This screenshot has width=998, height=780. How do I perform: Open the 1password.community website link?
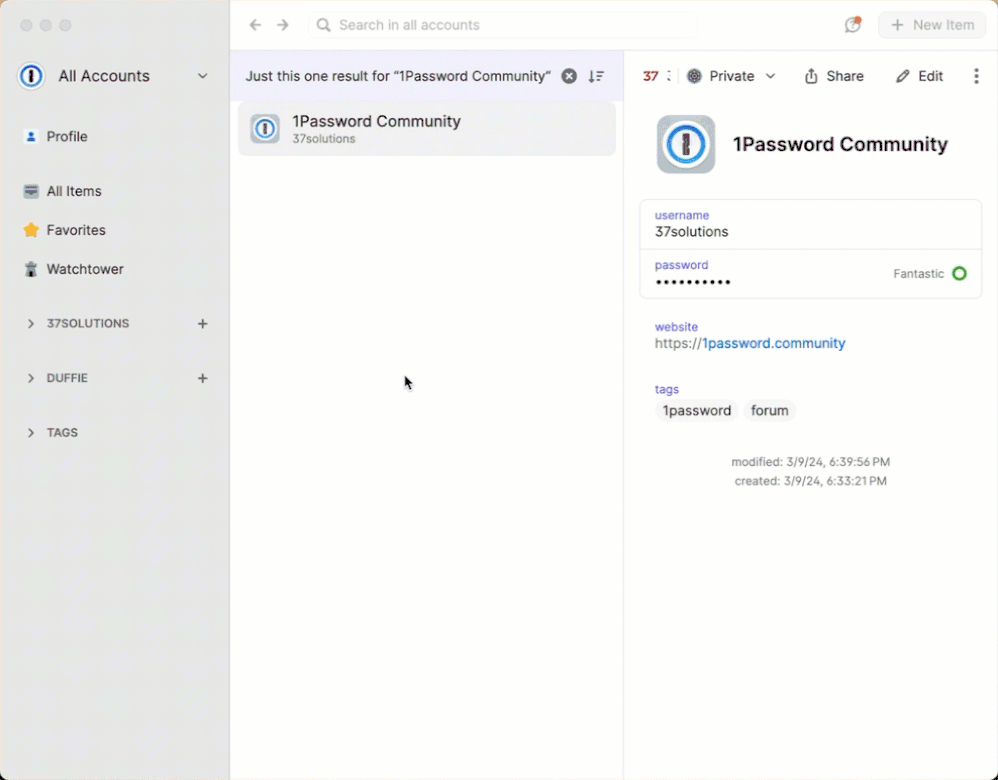click(x=773, y=343)
